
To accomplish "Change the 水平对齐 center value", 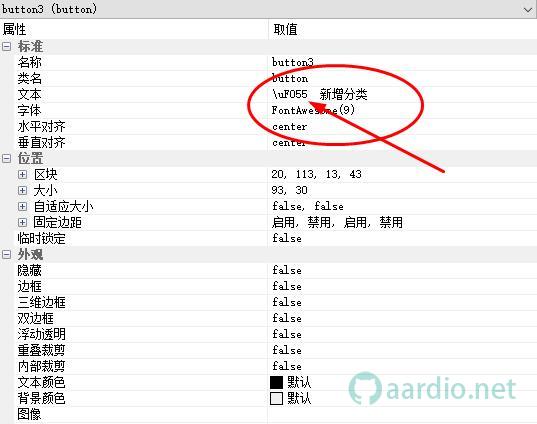I will [x=290, y=126].
